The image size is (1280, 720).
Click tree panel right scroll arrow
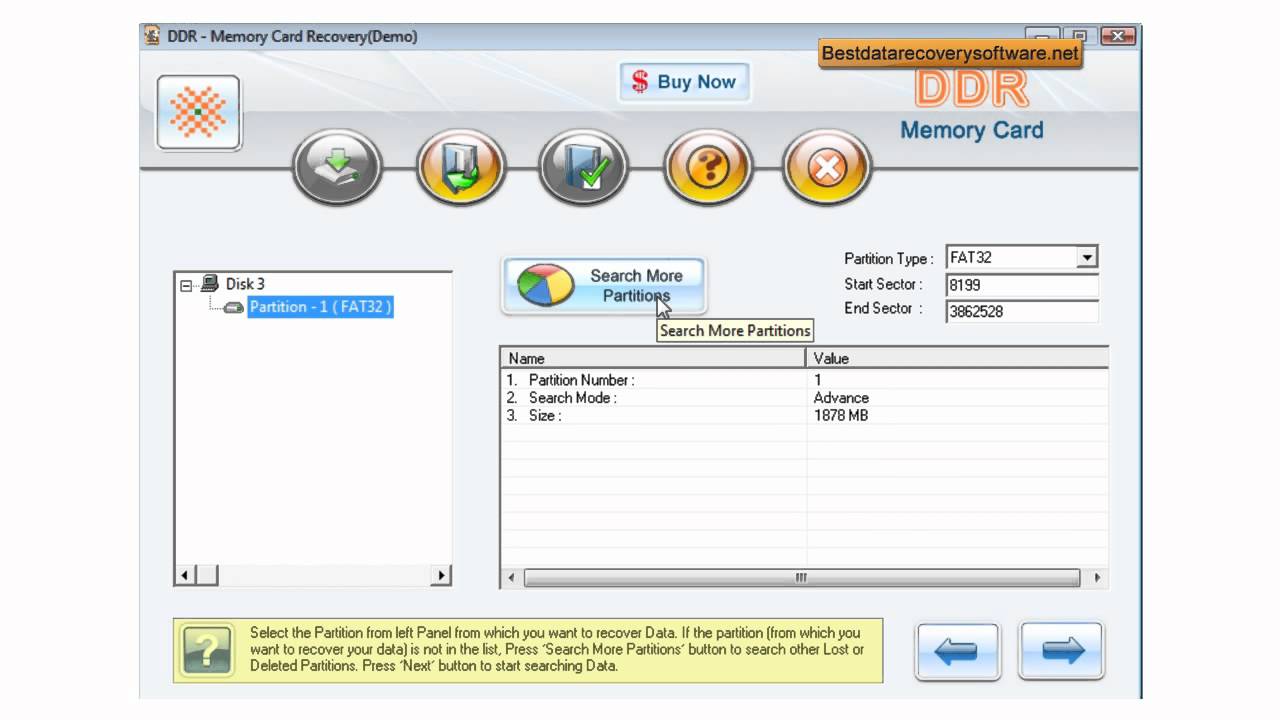[x=441, y=576]
